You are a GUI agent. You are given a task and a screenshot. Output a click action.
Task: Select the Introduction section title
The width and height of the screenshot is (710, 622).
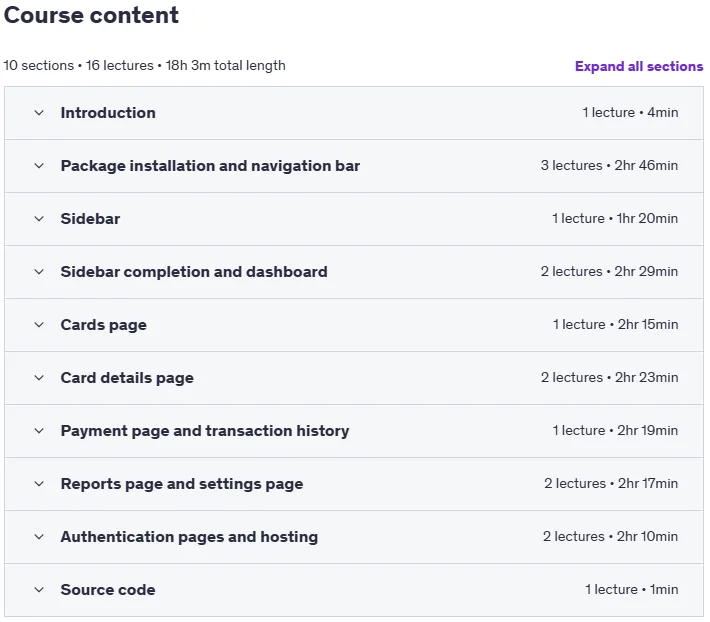[108, 113]
